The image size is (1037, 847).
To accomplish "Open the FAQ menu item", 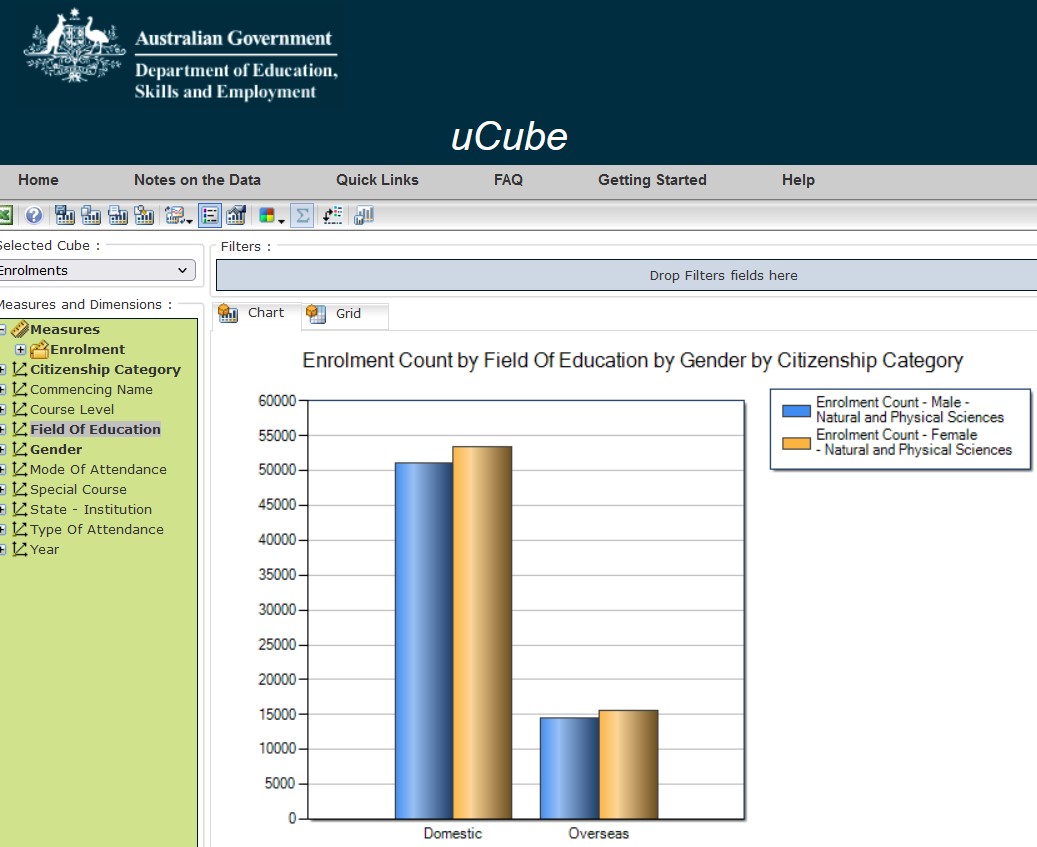I will [x=508, y=180].
